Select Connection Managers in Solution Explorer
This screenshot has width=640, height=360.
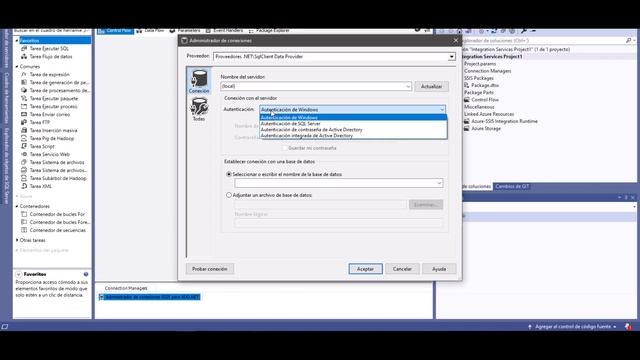(487, 71)
